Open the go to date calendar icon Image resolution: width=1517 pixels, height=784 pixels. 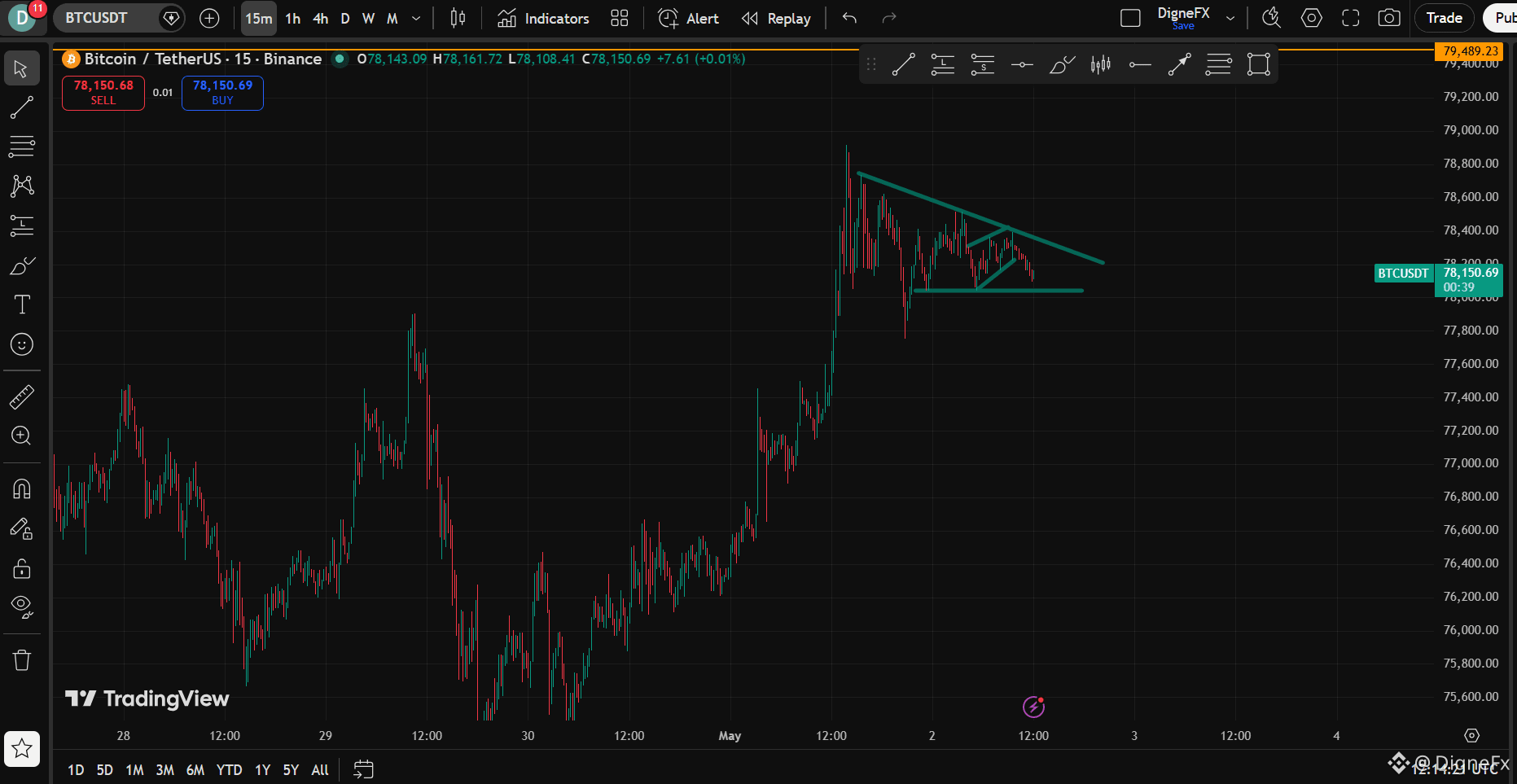(363, 769)
